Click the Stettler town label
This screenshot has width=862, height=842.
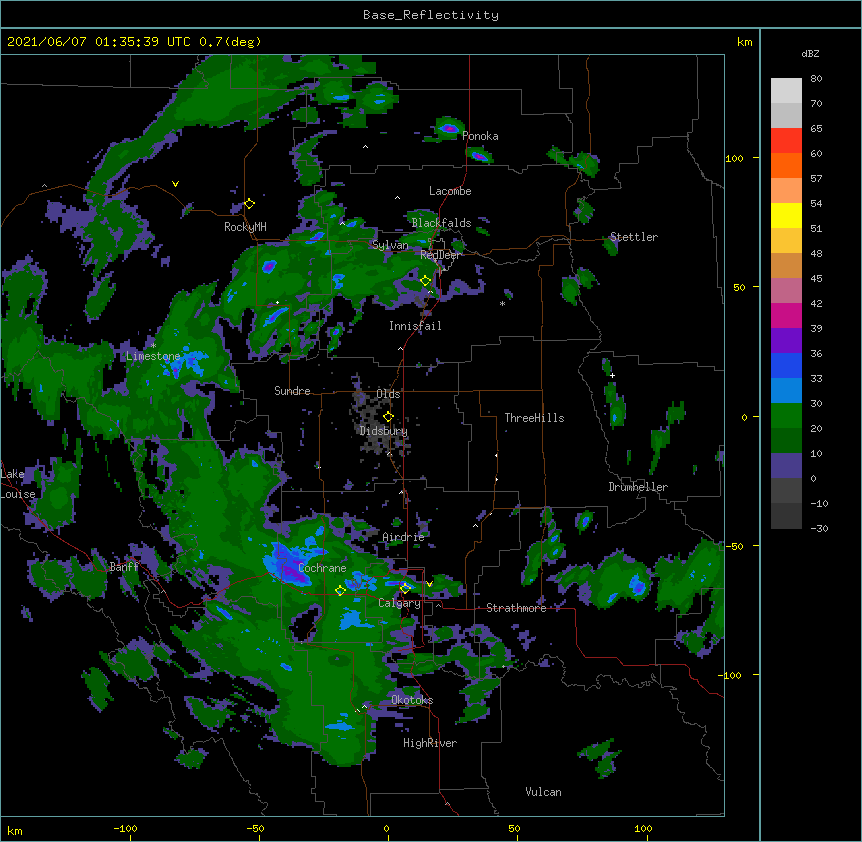click(x=634, y=237)
